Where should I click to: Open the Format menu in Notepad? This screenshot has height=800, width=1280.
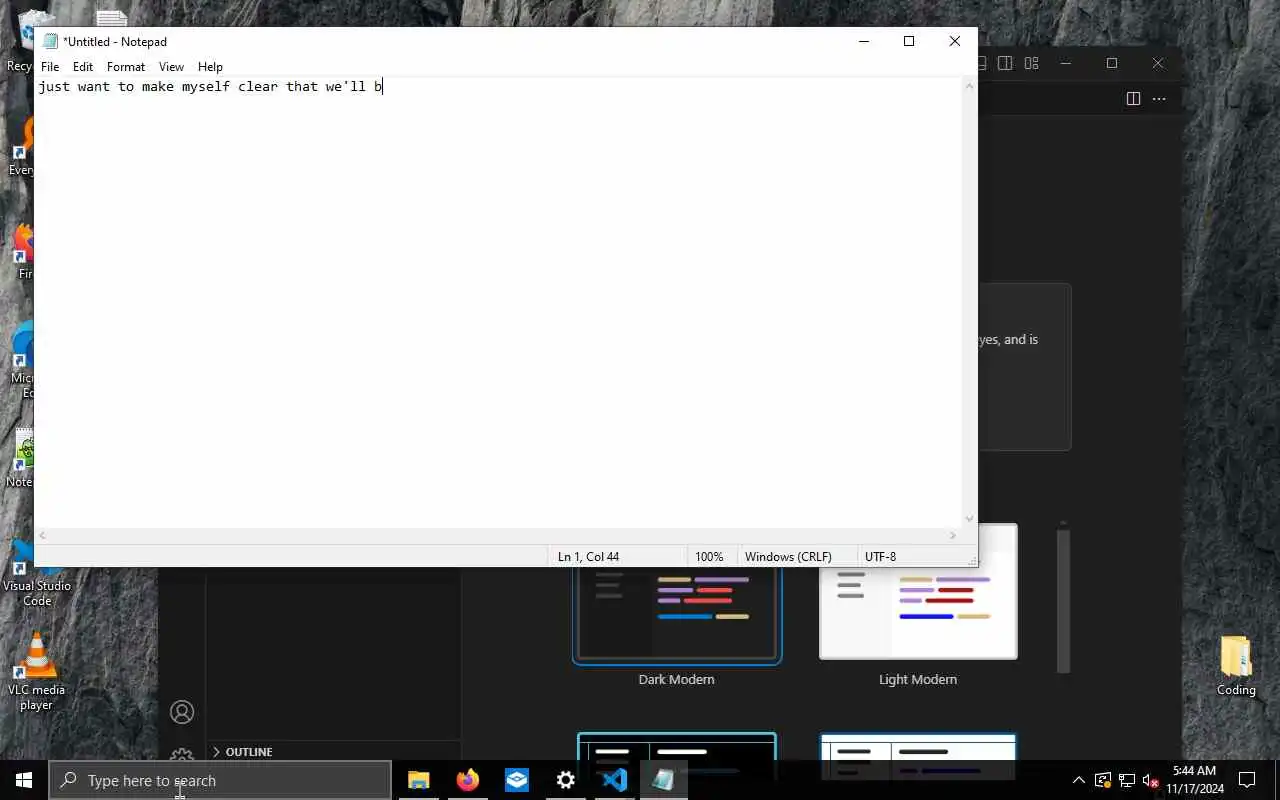pos(126,67)
